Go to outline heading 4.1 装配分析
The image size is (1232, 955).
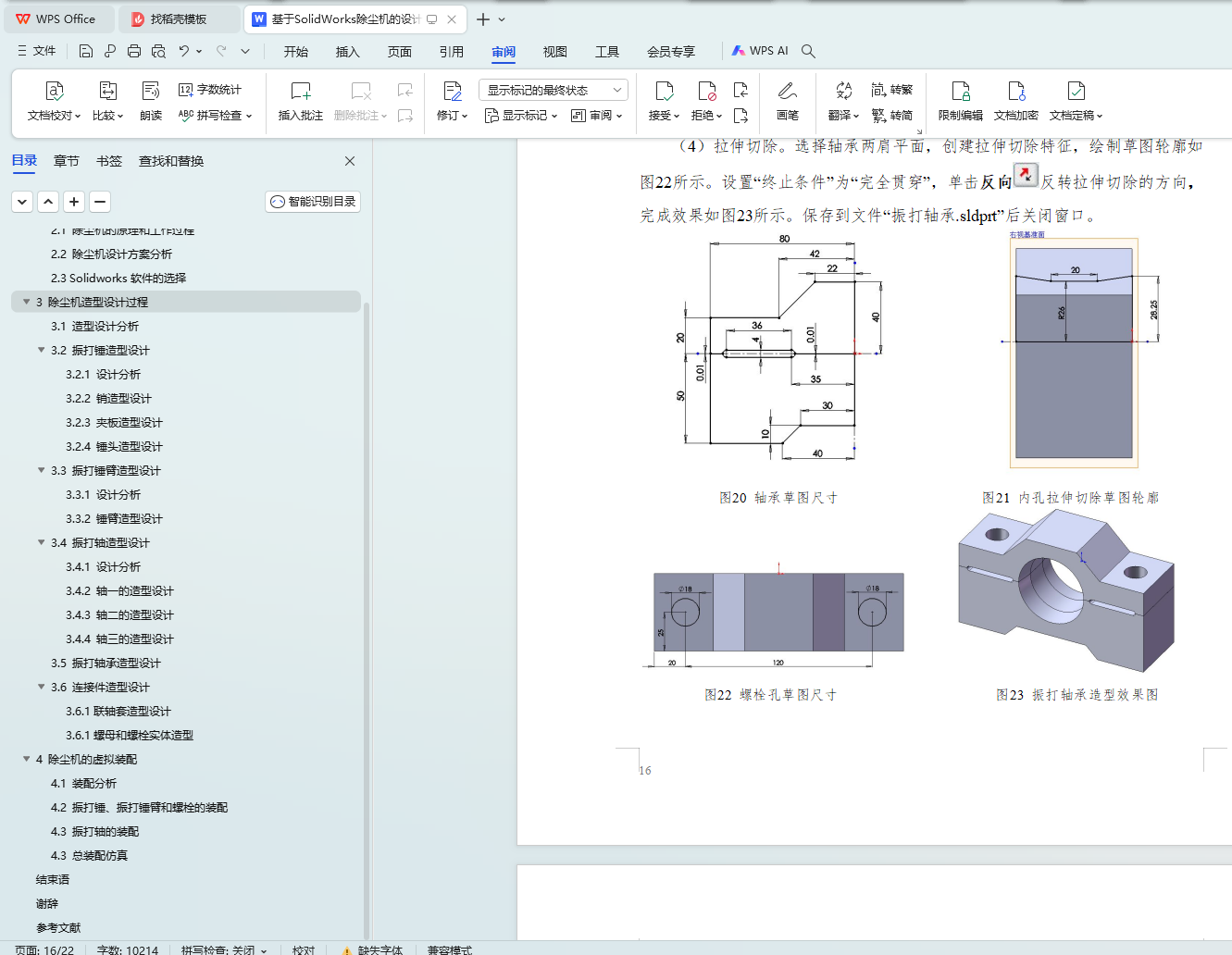83,783
